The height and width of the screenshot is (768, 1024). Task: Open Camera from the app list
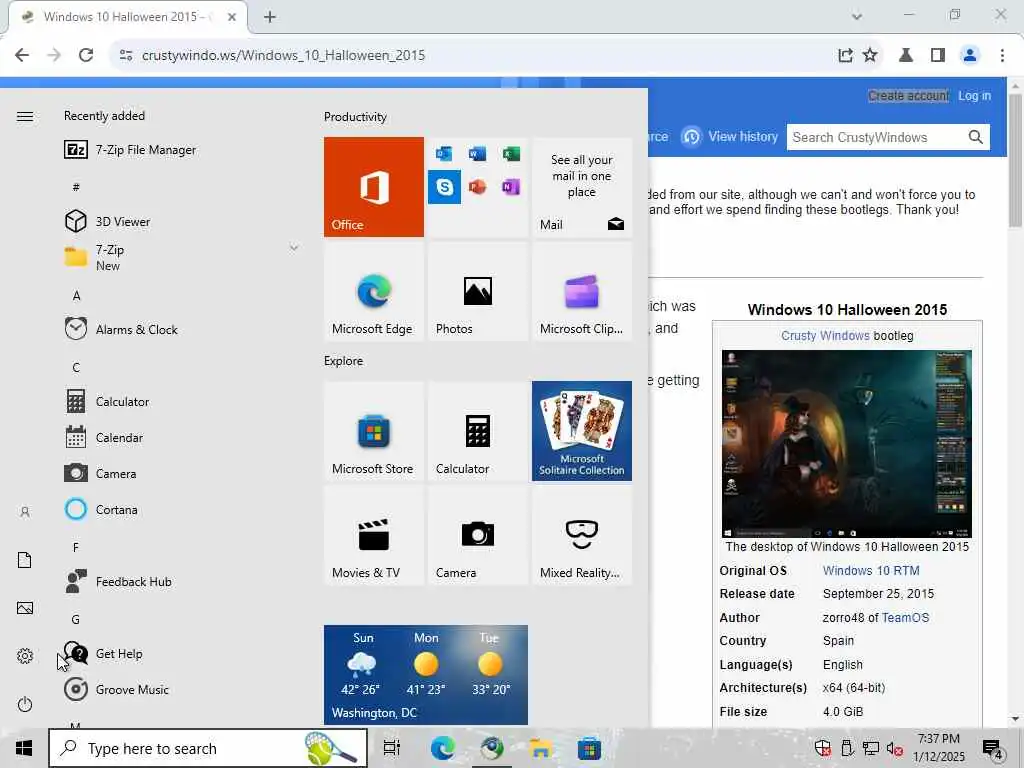point(180,473)
